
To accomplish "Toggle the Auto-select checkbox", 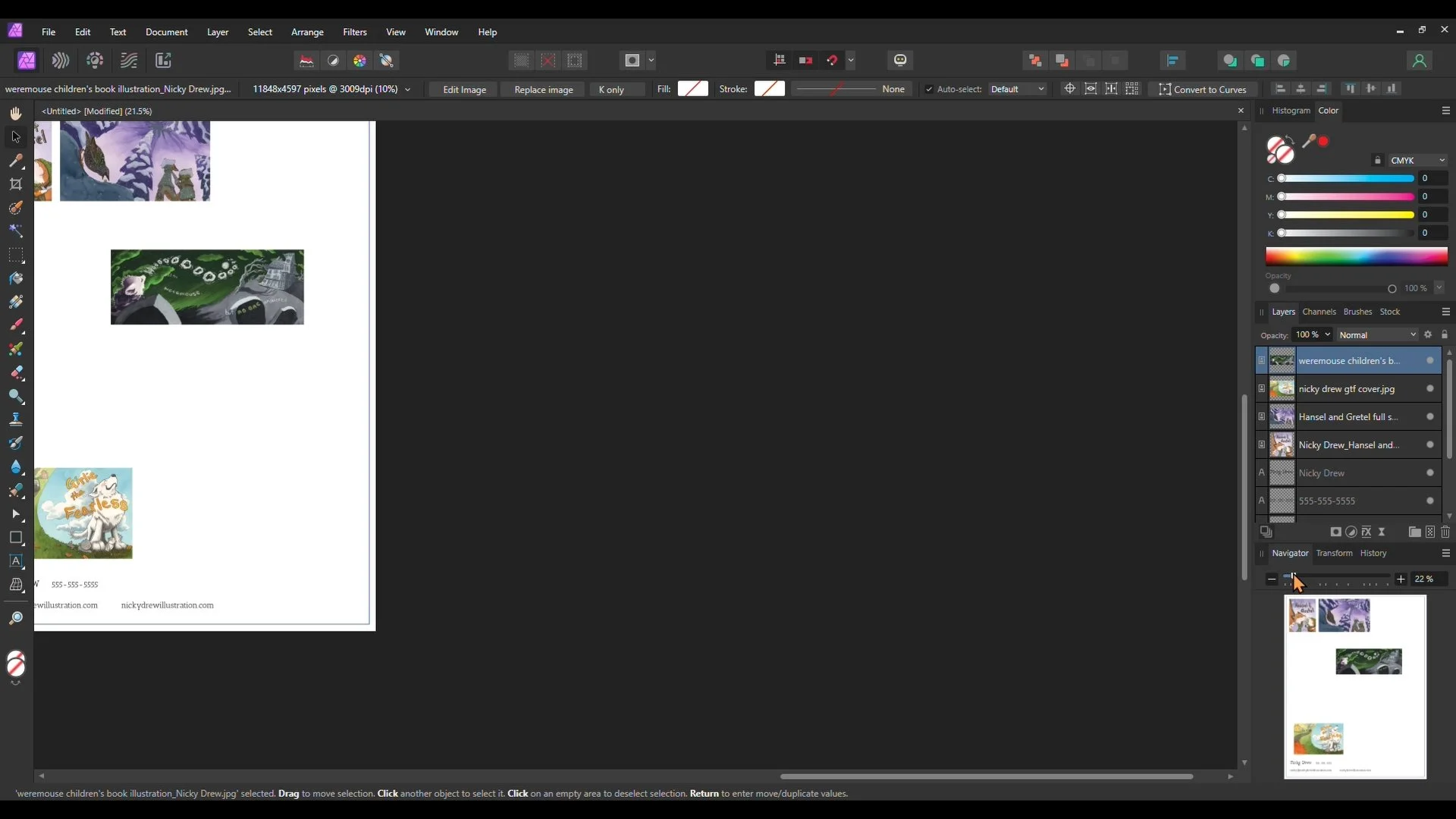I will 929,89.
